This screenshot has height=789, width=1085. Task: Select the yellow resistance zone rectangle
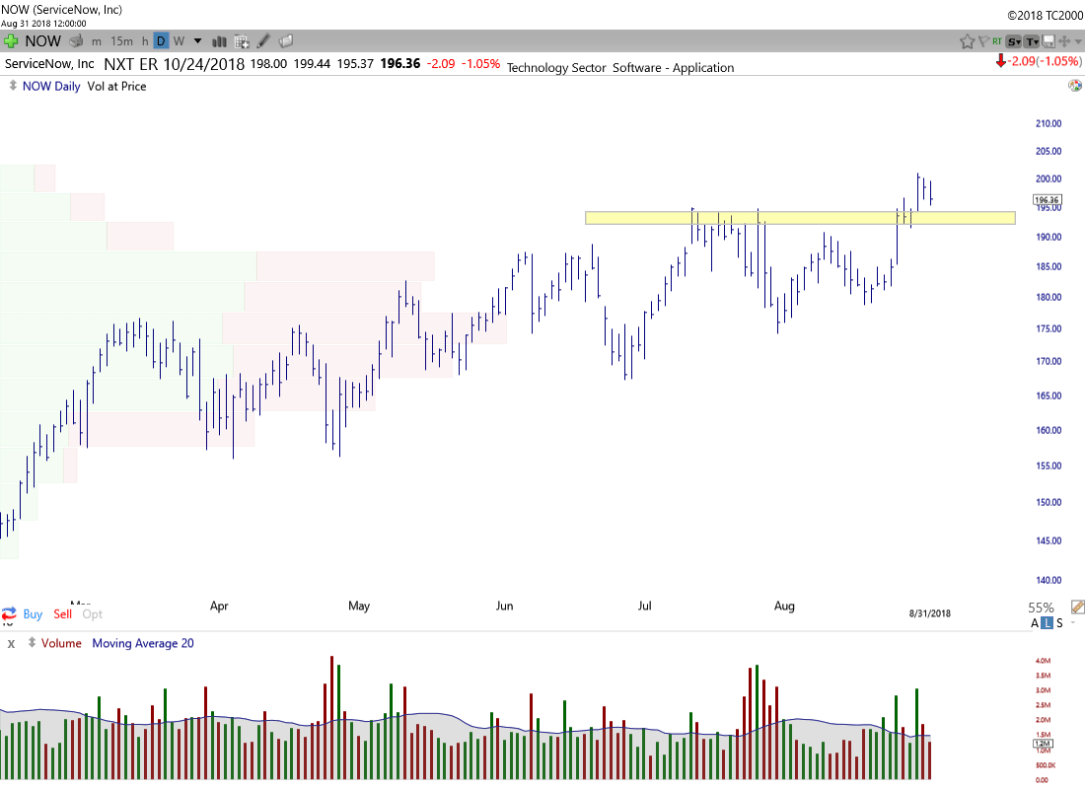pos(800,217)
